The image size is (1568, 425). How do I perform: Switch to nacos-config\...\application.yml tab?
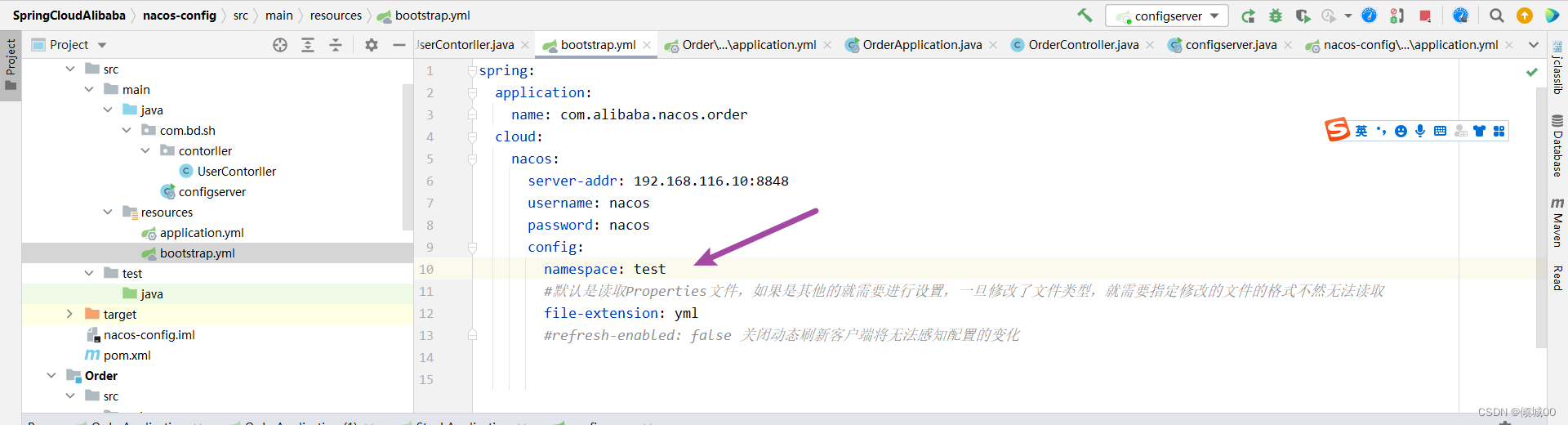click(x=1410, y=45)
